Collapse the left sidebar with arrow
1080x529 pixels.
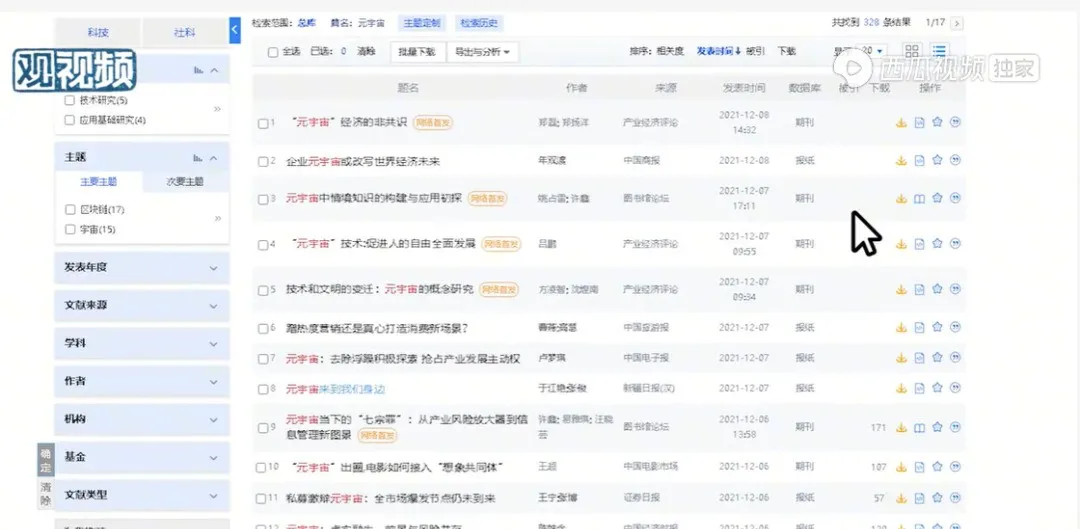click(x=234, y=30)
